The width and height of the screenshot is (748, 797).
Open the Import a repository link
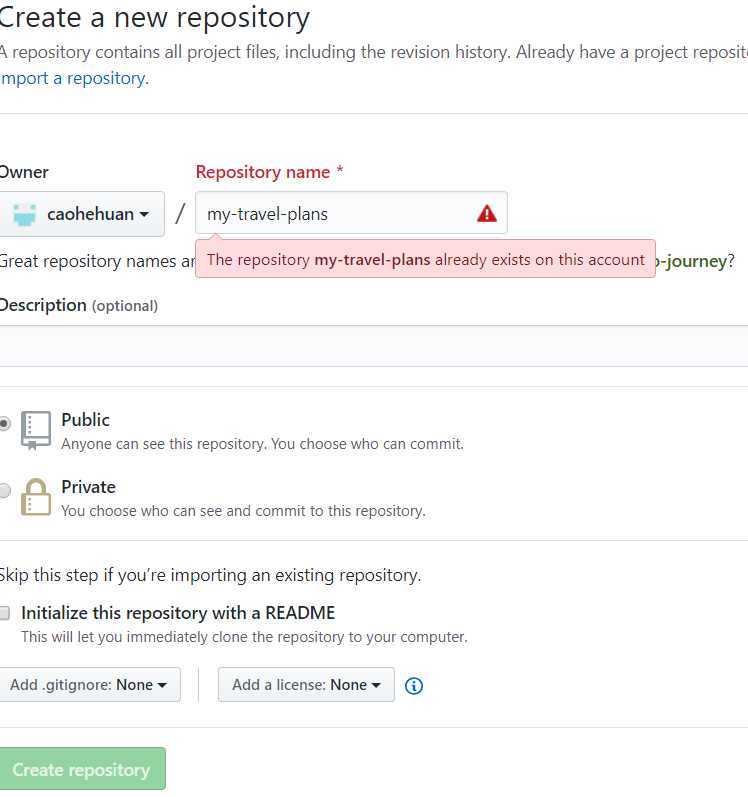click(x=74, y=78)
